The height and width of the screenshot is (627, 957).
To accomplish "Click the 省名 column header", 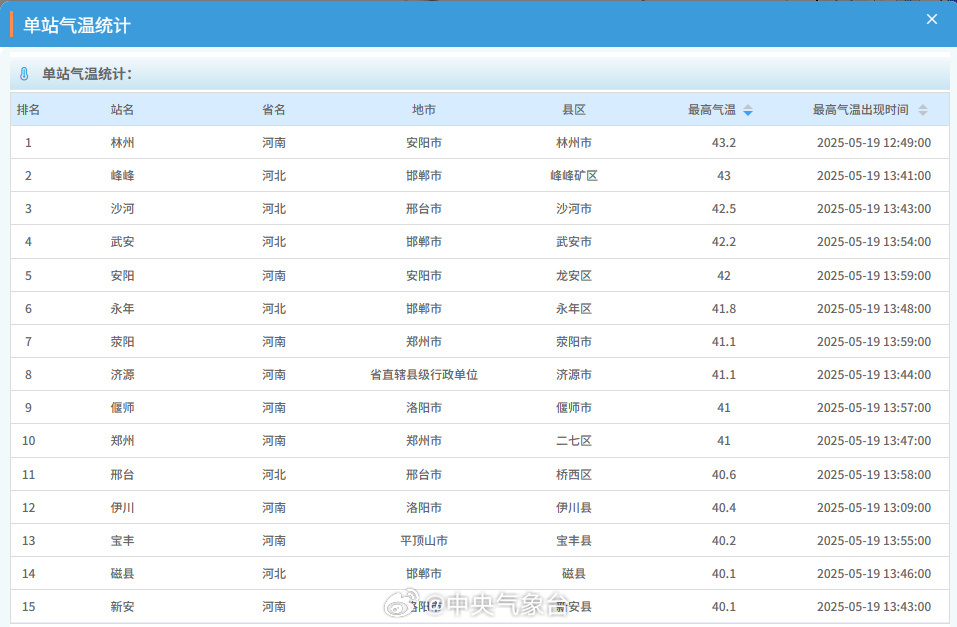I will coord(274,110).
